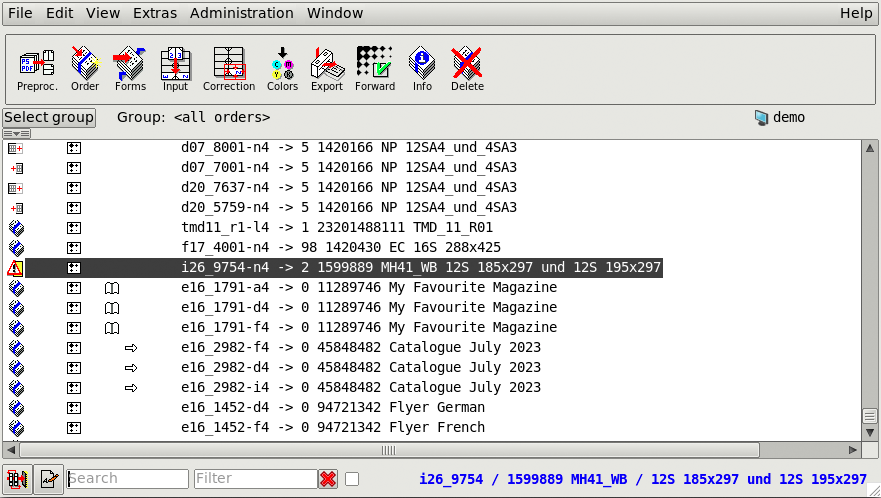This screenshot has width=881, height=498.
Task: Open the Help menu
Action: [x=856, y=13]
